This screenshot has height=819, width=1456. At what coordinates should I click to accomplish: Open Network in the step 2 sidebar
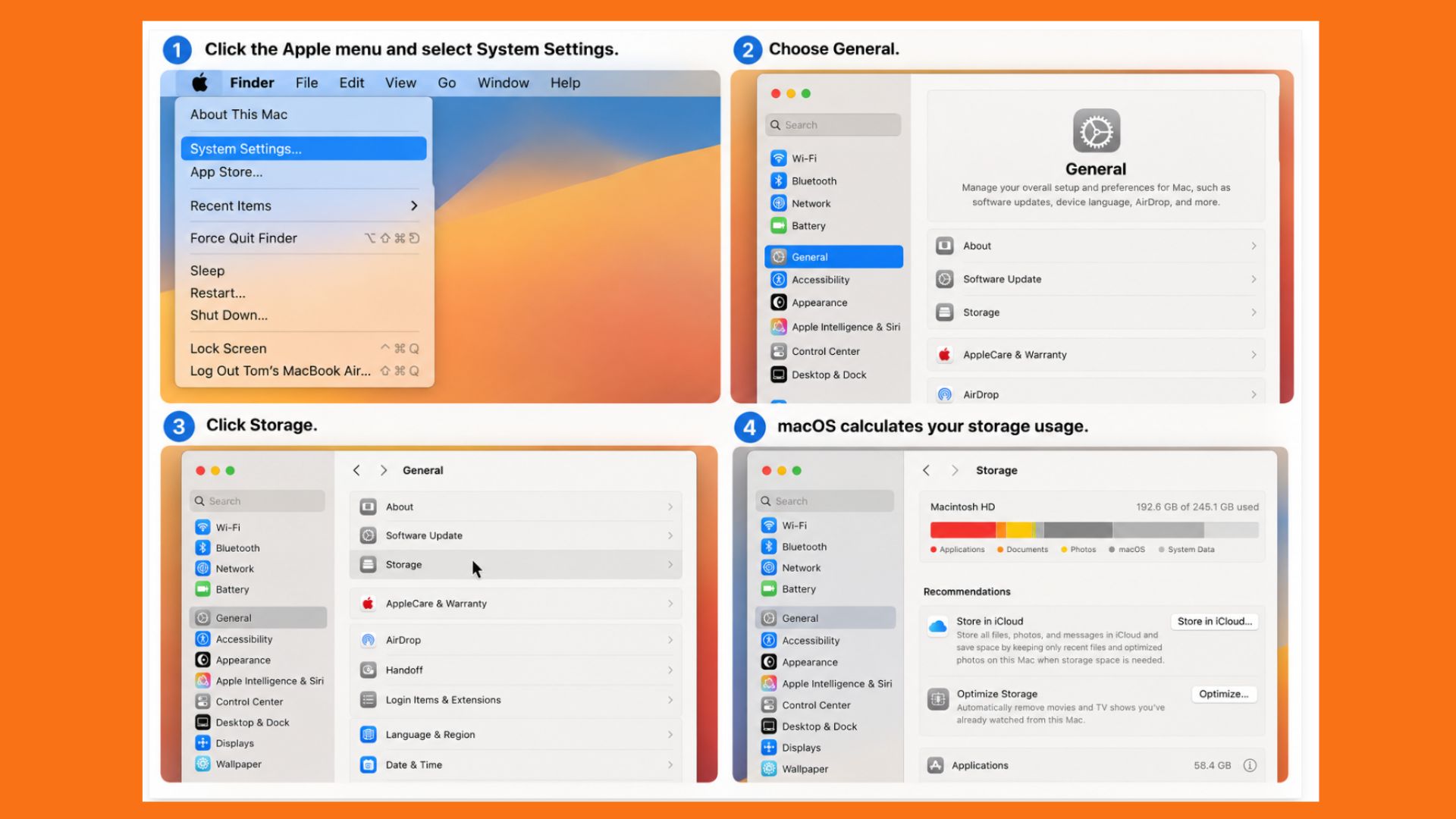810,203
